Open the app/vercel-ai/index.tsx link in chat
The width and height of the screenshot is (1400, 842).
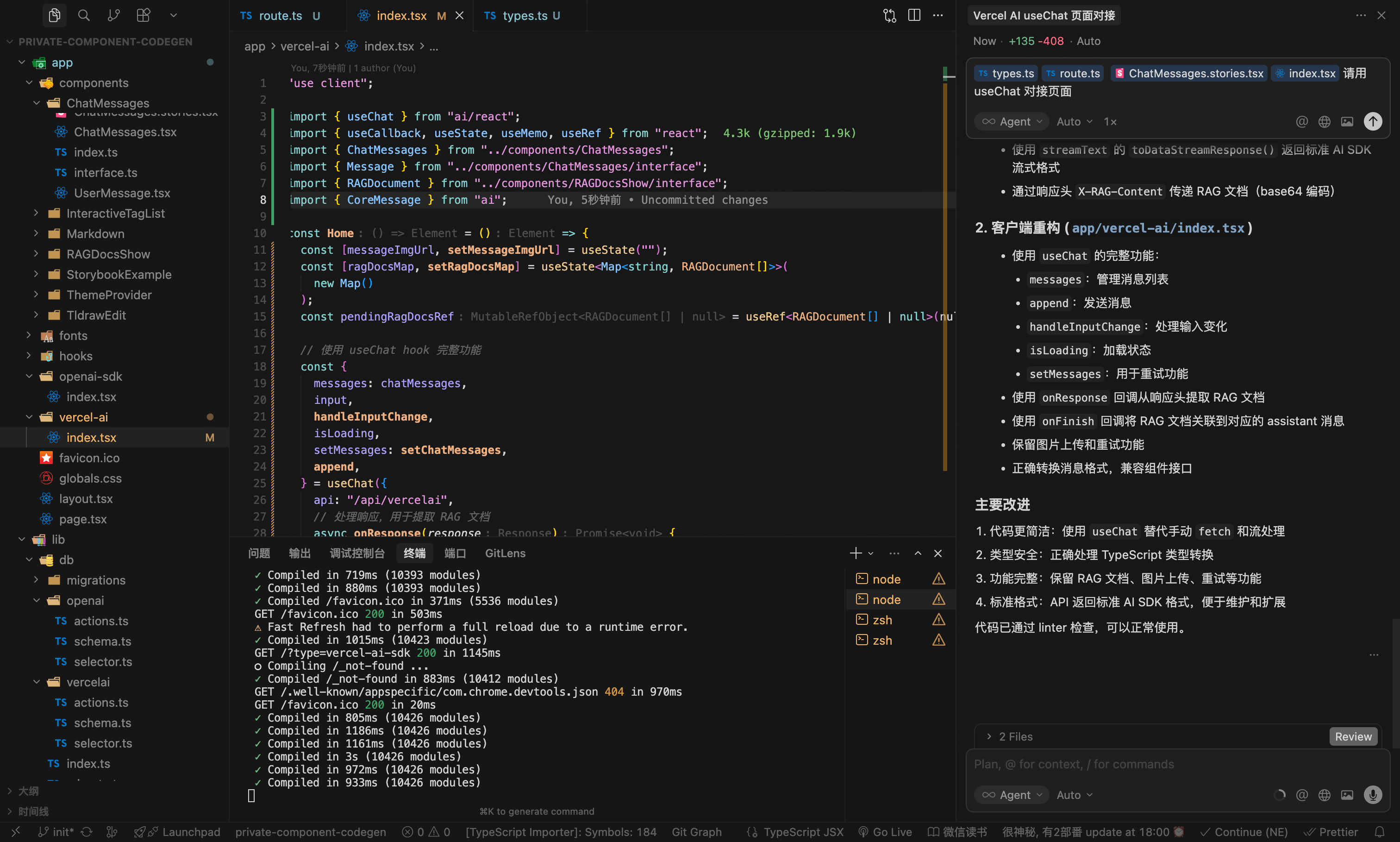point(1158,228)
